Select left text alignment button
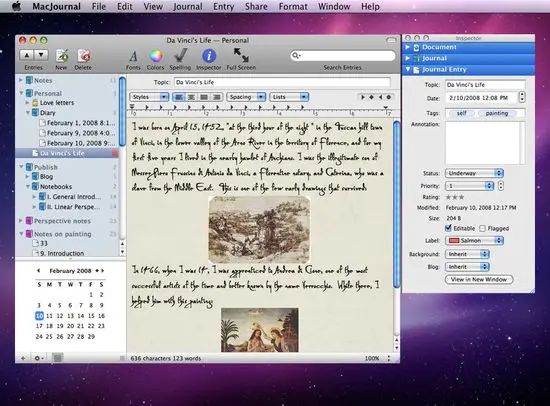The width and height of the screenshot is (550, 406). [179, 97]
